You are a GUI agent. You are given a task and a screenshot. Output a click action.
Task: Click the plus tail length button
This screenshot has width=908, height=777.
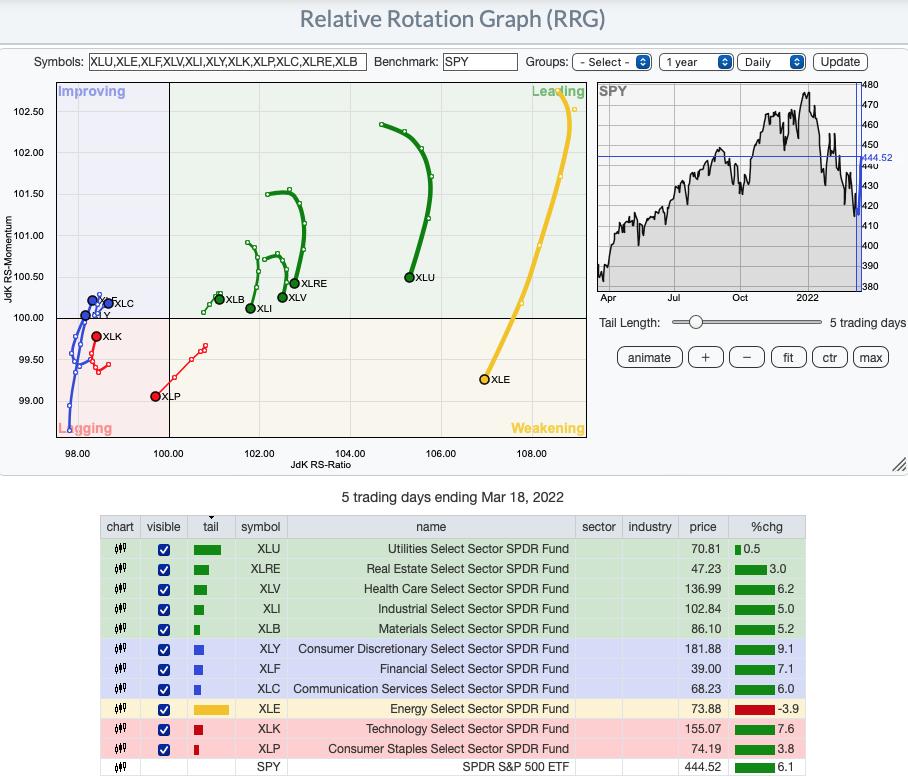(x=705, y=357)
